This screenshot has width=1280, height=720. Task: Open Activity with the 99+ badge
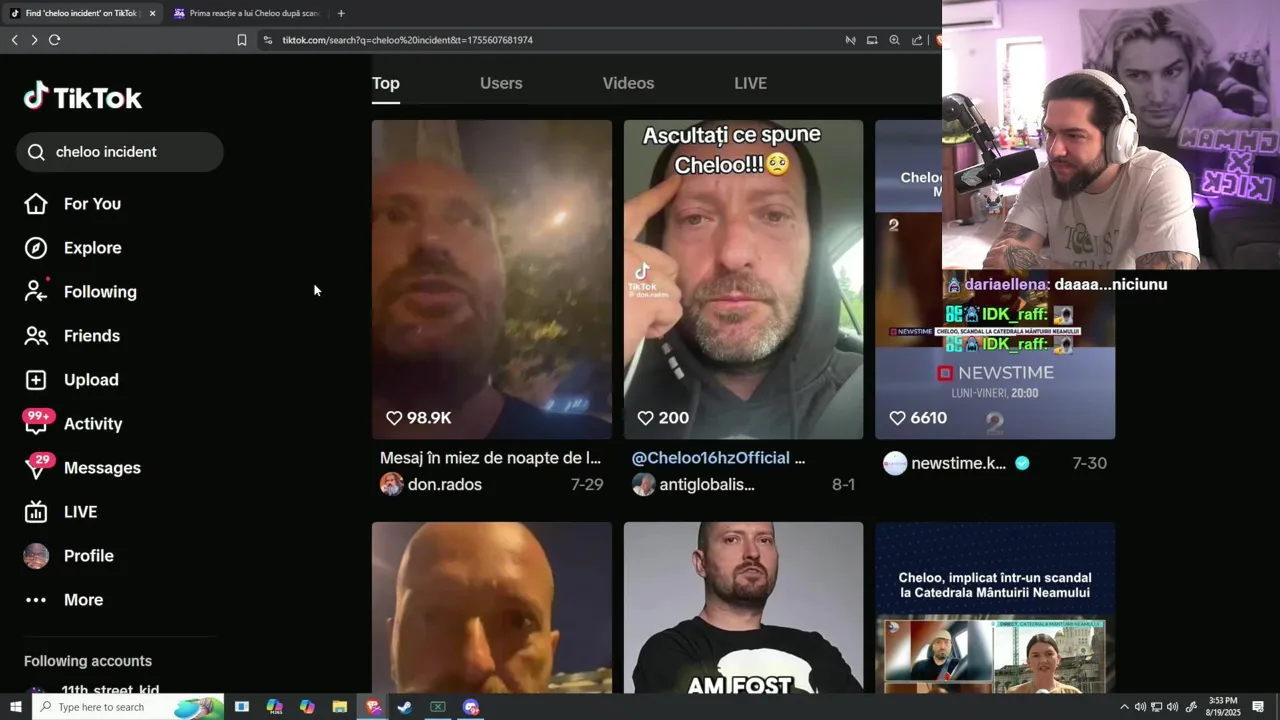click(73, 424)
